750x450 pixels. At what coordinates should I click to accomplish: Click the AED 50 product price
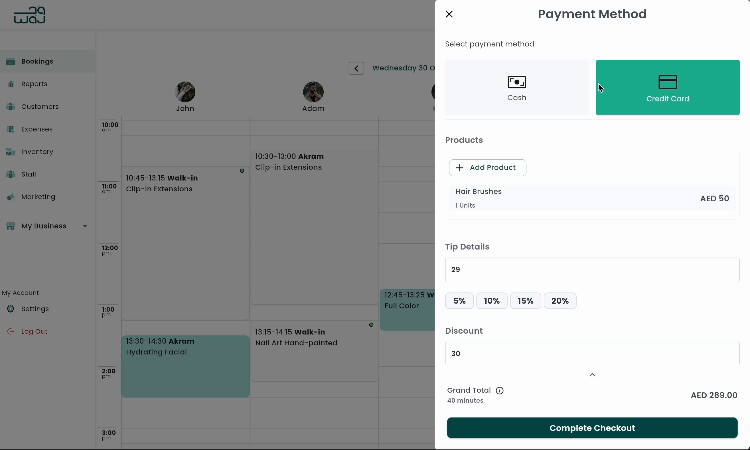click(715, 198)
